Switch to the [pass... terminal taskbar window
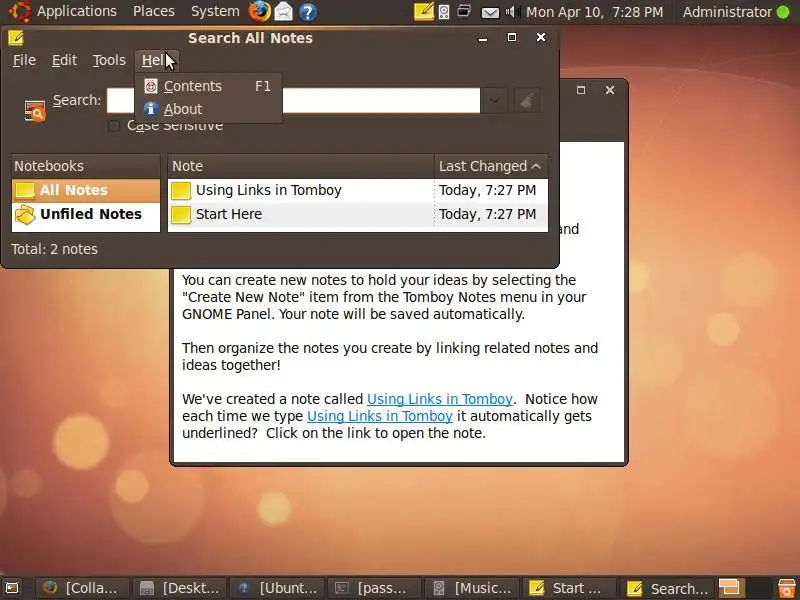Viewport: 800px width, 600px height. click(x=373, y=588)
